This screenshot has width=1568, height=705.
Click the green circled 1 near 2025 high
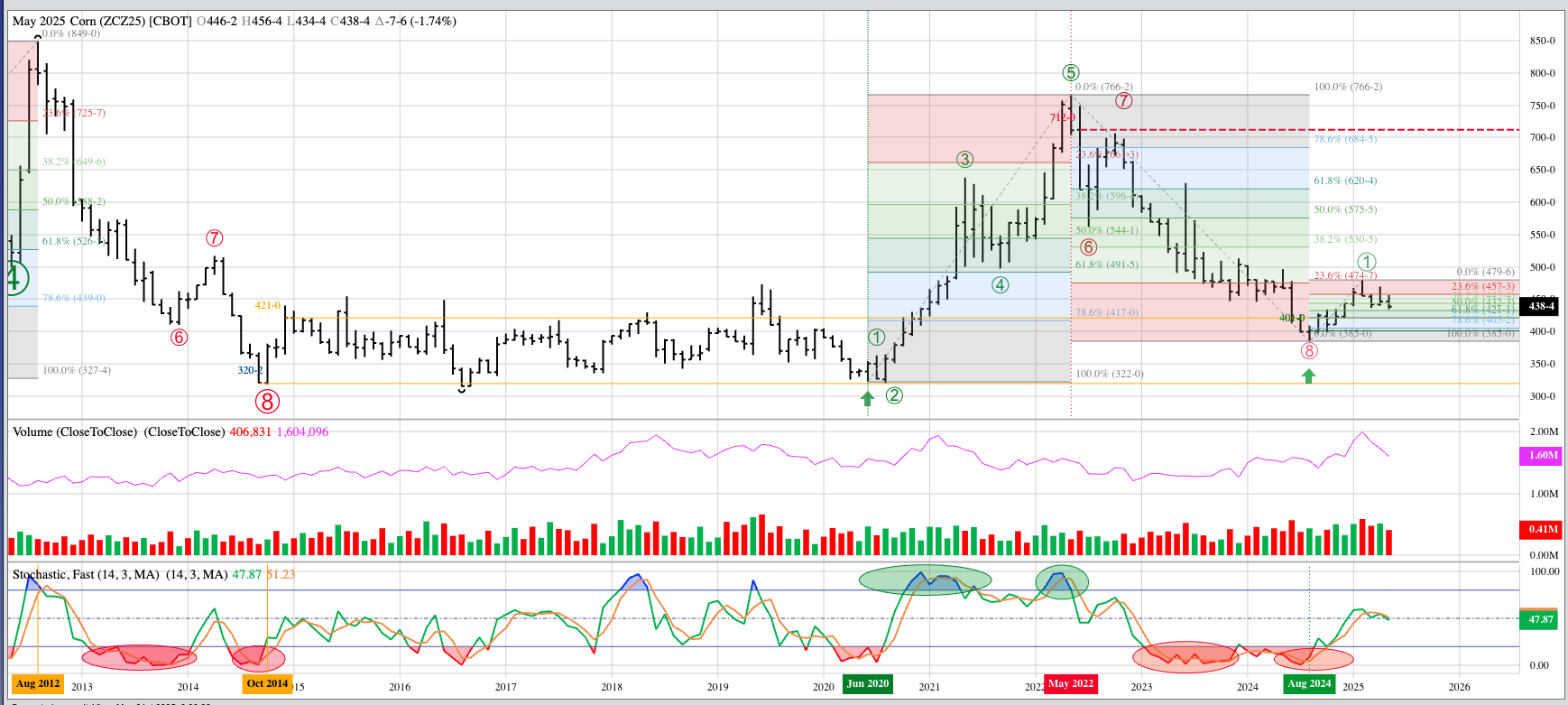[1367, 263]
